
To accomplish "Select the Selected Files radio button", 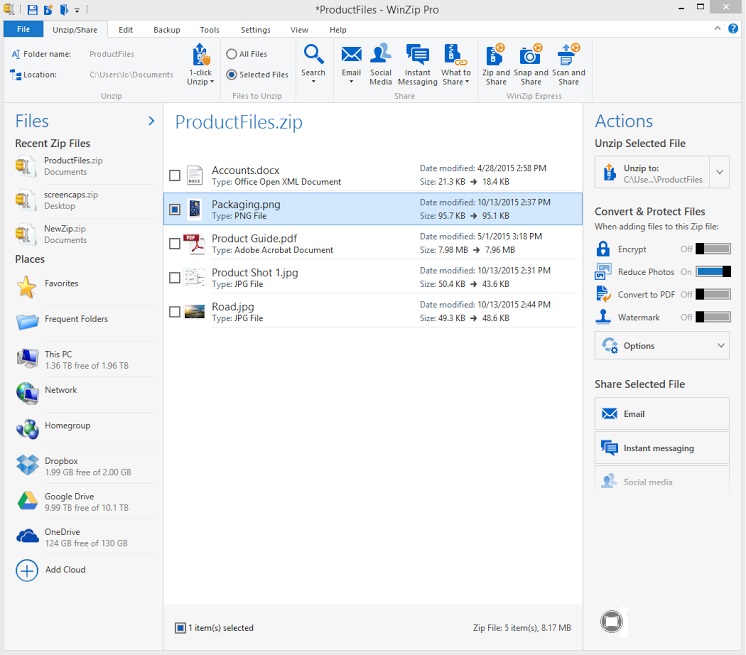I will [x=232, y=75].
